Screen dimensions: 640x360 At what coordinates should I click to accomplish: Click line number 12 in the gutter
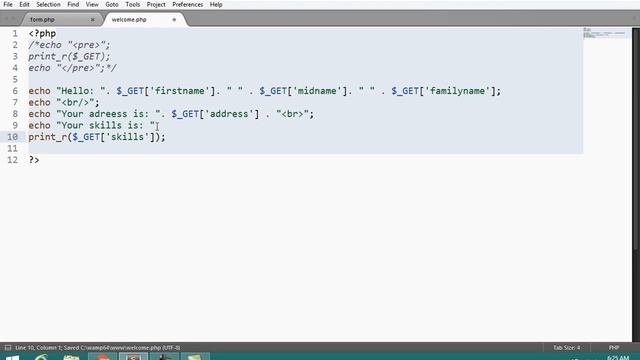pos(12,160)
